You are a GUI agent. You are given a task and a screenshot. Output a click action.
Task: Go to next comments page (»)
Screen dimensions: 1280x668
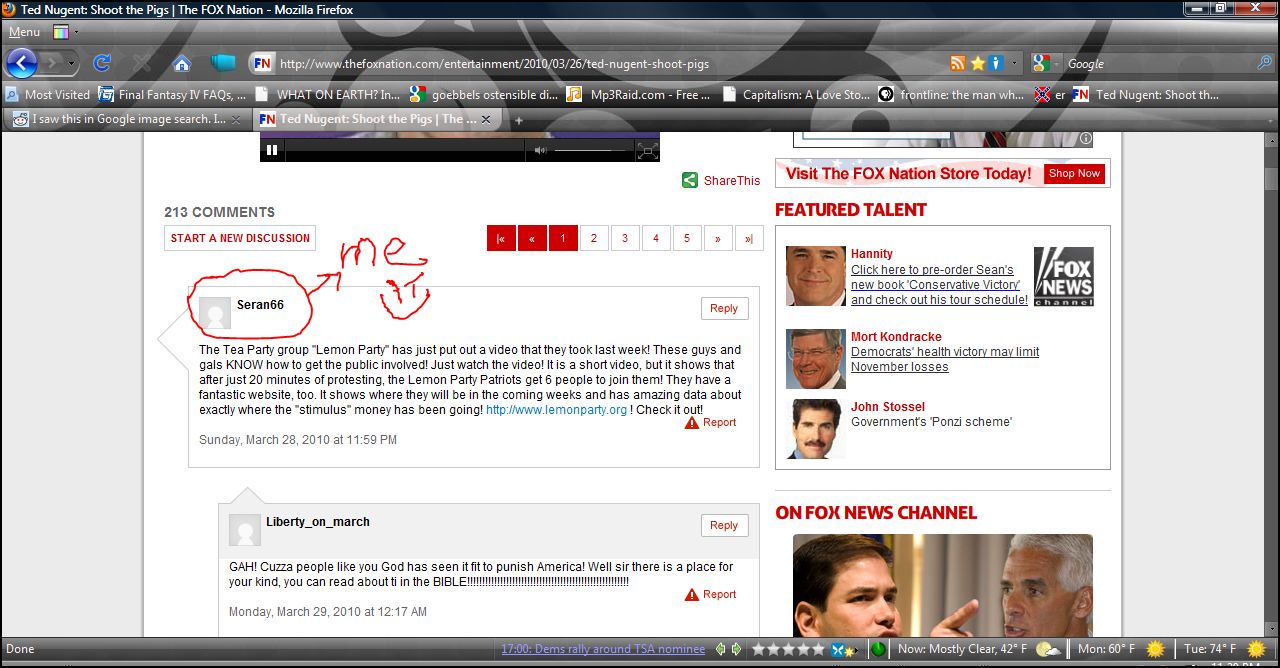717,238
